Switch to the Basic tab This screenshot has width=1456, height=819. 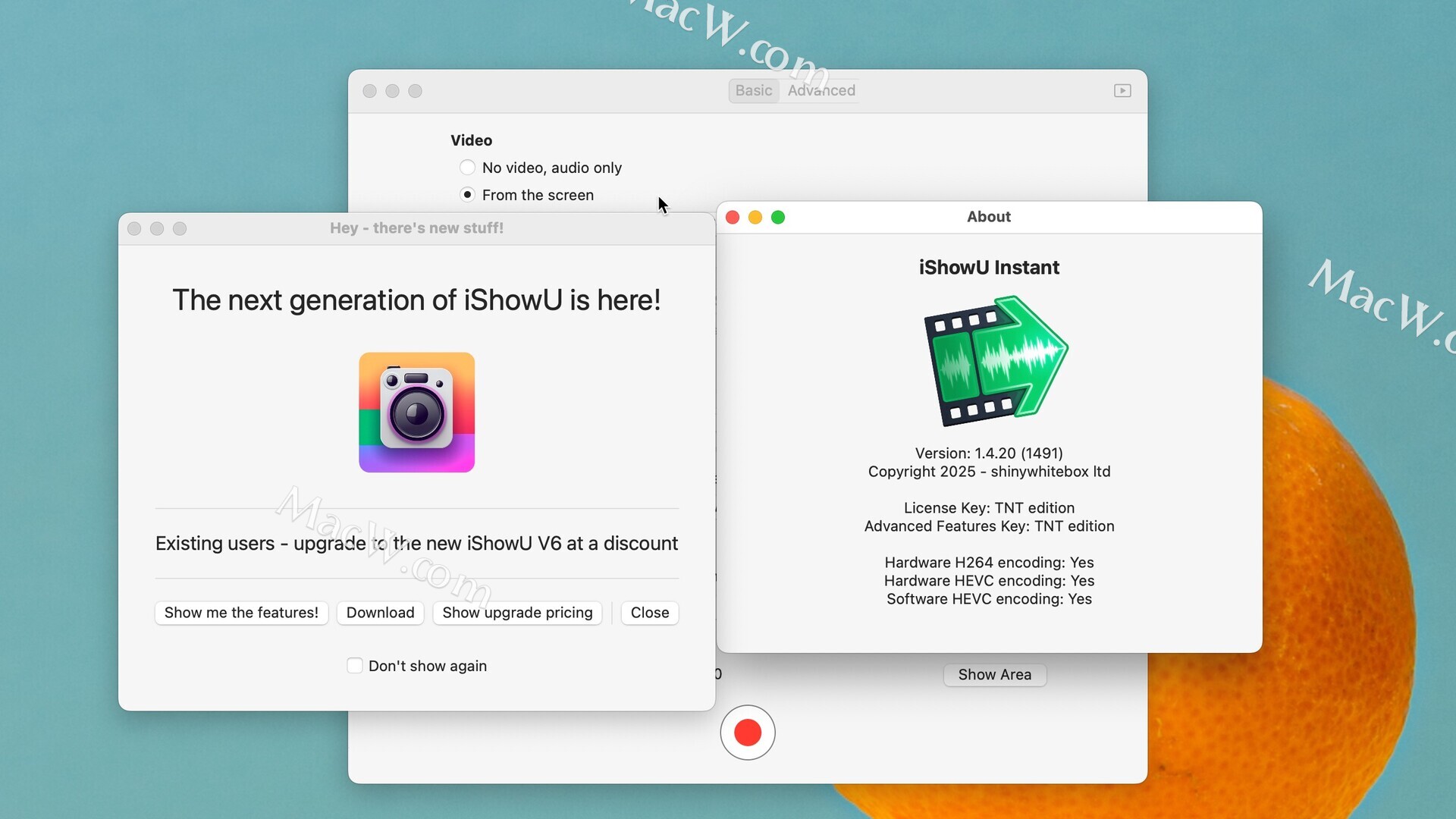click(x=754, y=91)
